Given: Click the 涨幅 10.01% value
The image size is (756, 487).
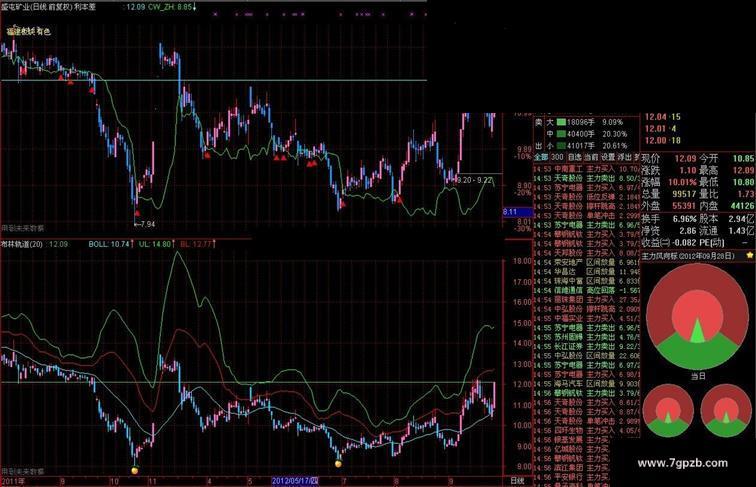Looking at the screenshot, I should (x=682, y=182).
